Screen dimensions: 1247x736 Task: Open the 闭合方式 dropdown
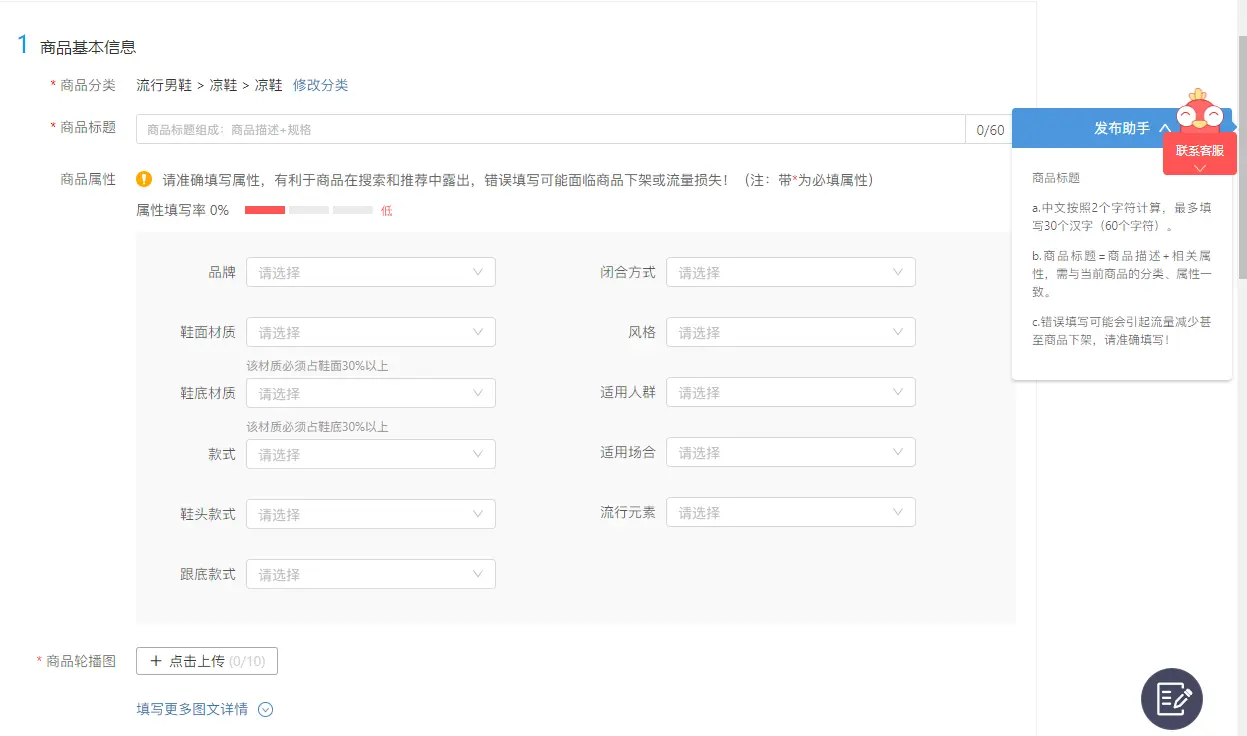(790, 273)
